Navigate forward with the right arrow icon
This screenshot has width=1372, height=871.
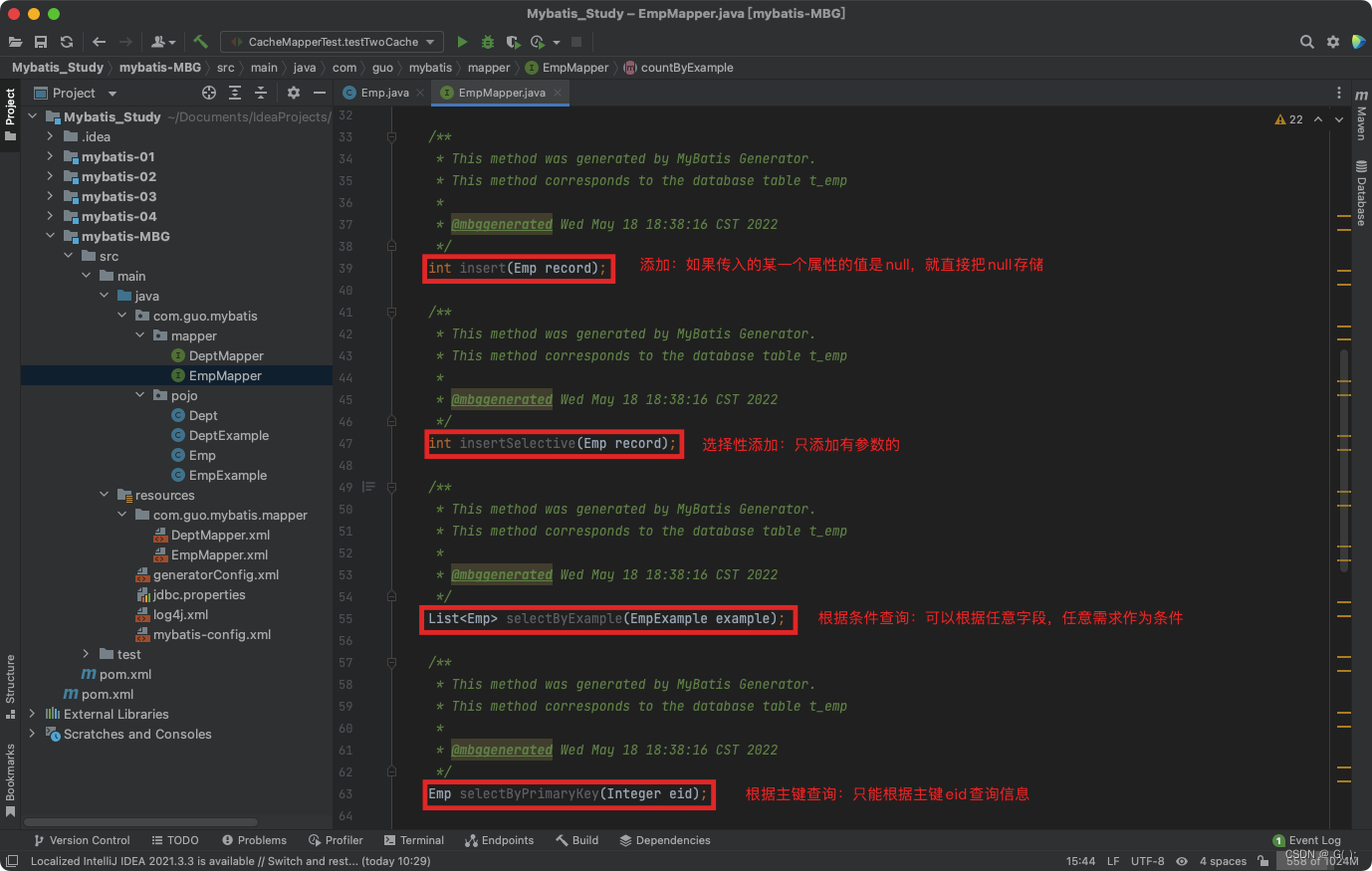click(x=125, y=42)
